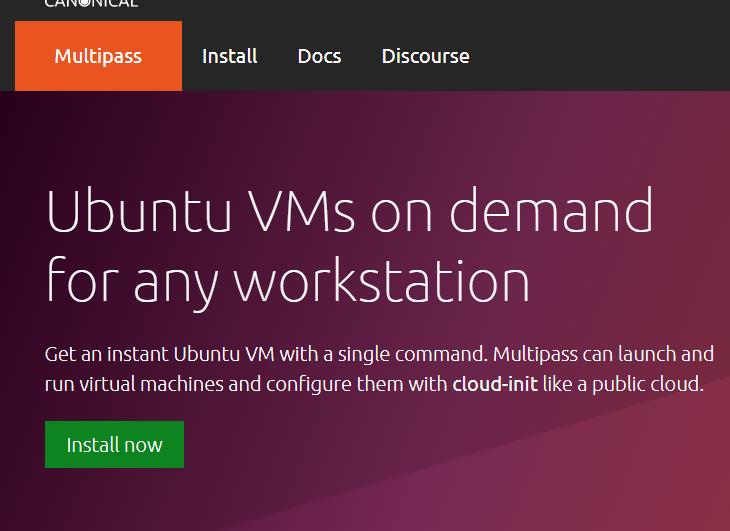Click the Canonical logo in the header
This screenshot has height=531, width=730.
pyautogui.click(x=91, y=4)
